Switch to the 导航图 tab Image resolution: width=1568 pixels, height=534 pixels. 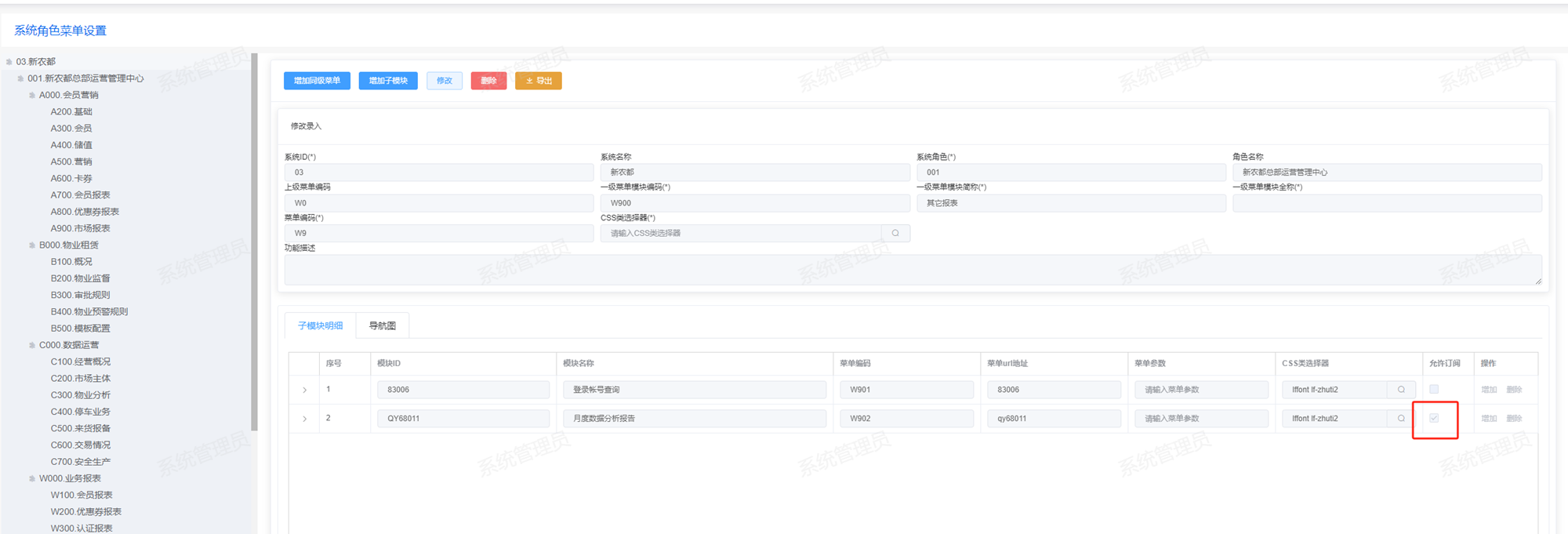pos(383,325)
